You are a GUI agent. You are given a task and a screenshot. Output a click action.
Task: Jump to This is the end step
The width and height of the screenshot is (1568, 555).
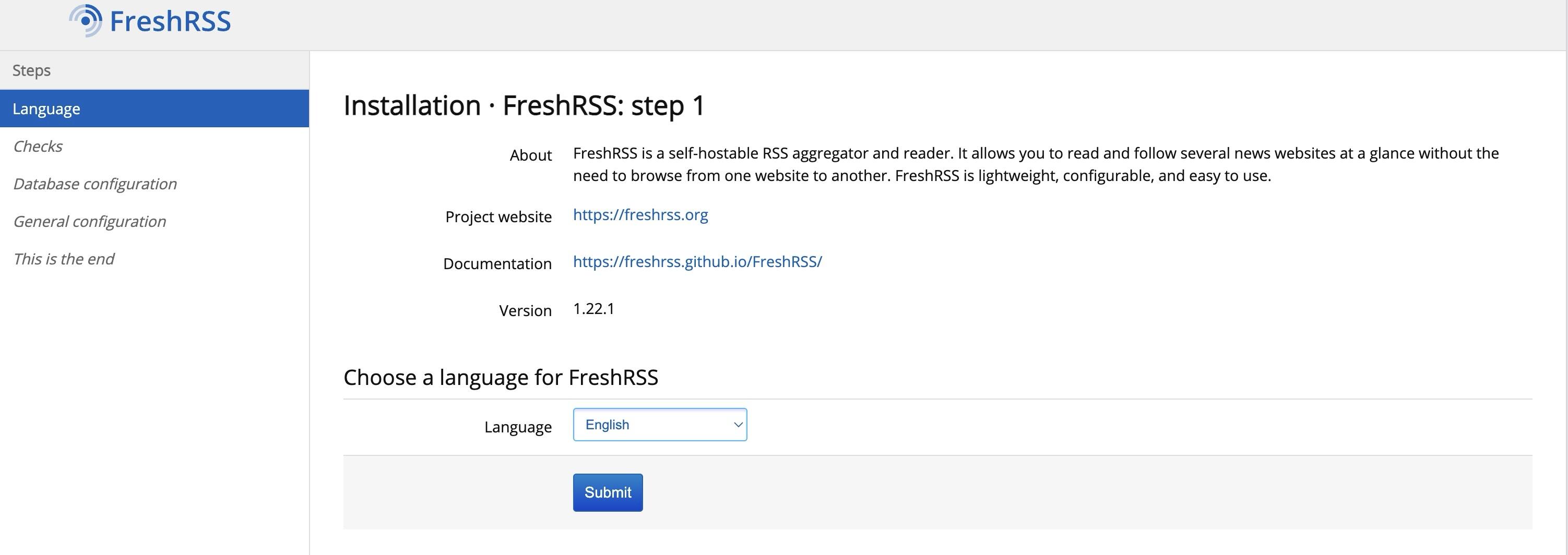[x=64, y=259]
